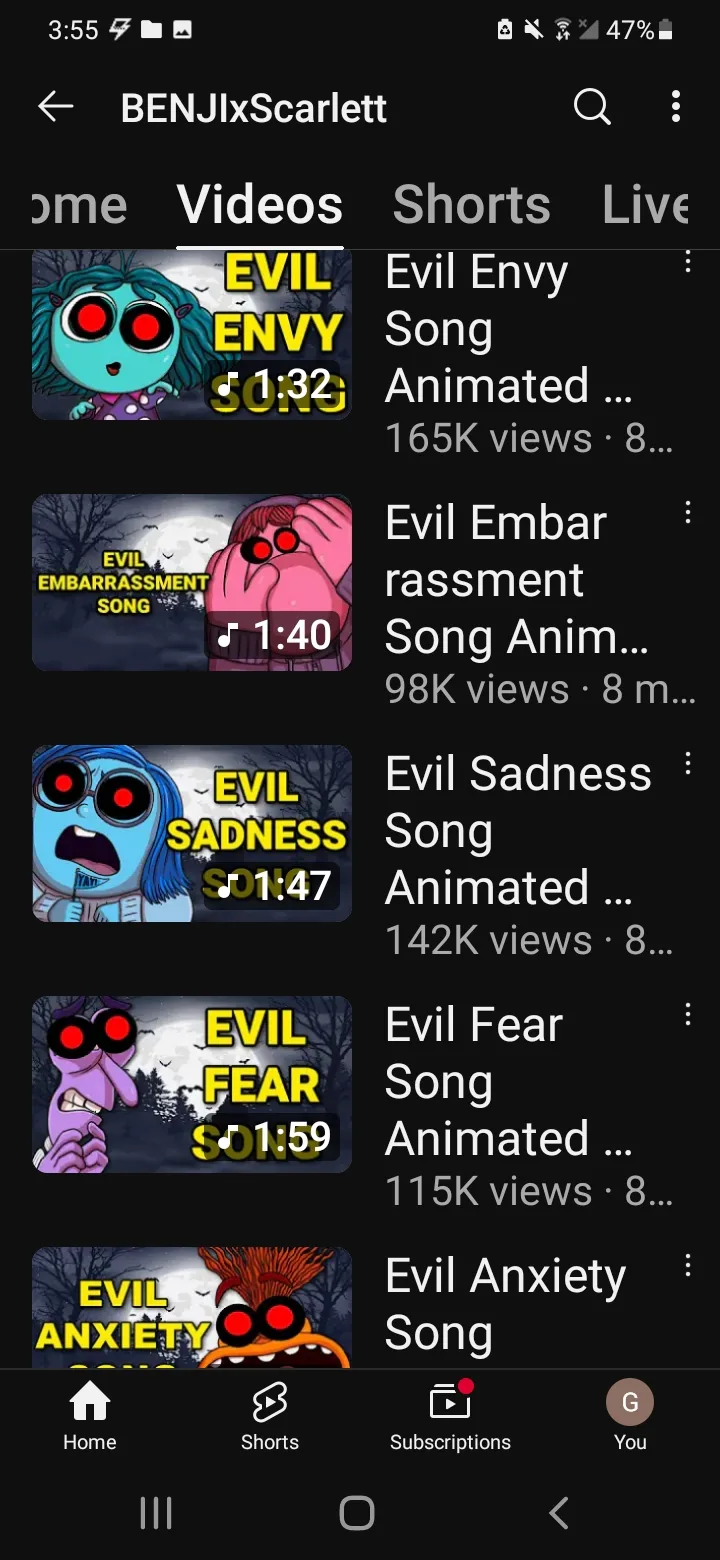Open options for Evil Embarrassment Song video
This screenshot has width=720, height=1560.
coord(687,513)
